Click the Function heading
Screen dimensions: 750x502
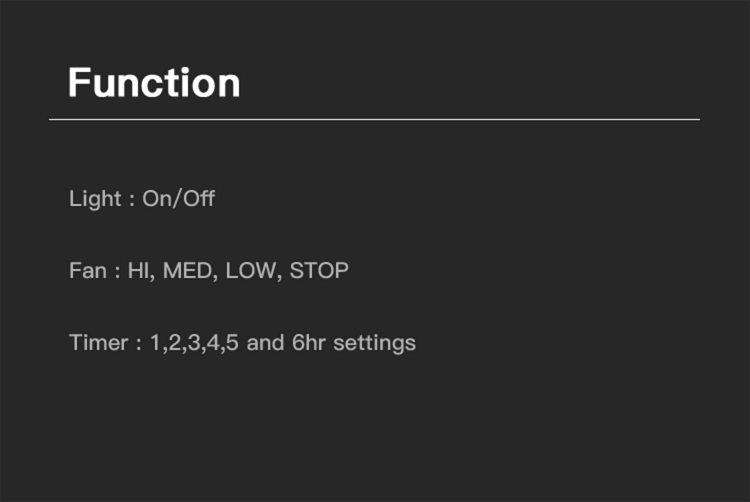coord(154,83)
